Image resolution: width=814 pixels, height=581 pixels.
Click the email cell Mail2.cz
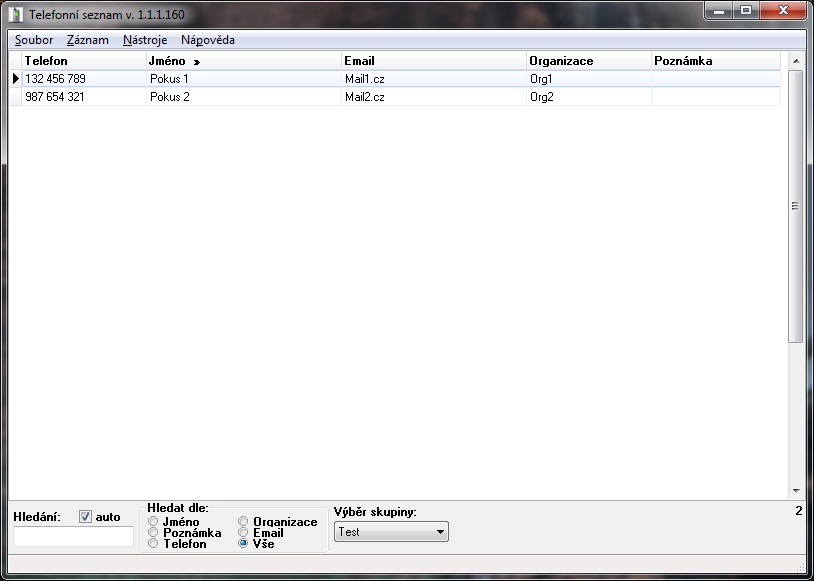point(434,97)
